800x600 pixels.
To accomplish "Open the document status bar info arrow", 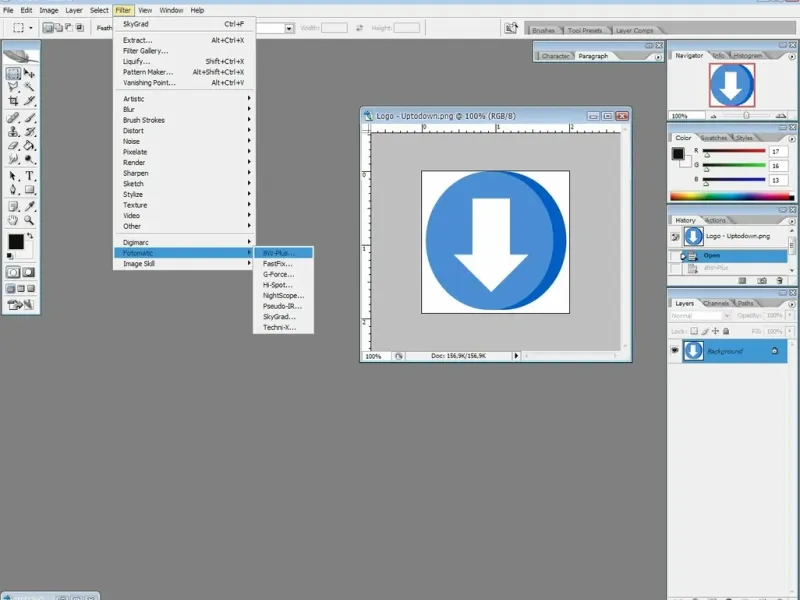I will (516, 356).
